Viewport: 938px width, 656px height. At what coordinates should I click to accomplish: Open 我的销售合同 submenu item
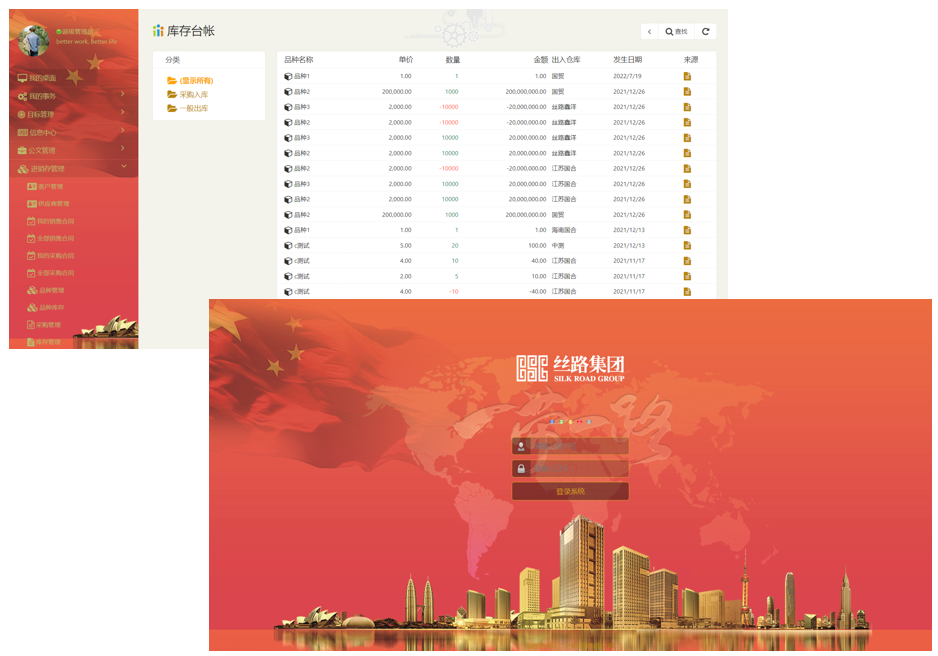pos(51,221)
